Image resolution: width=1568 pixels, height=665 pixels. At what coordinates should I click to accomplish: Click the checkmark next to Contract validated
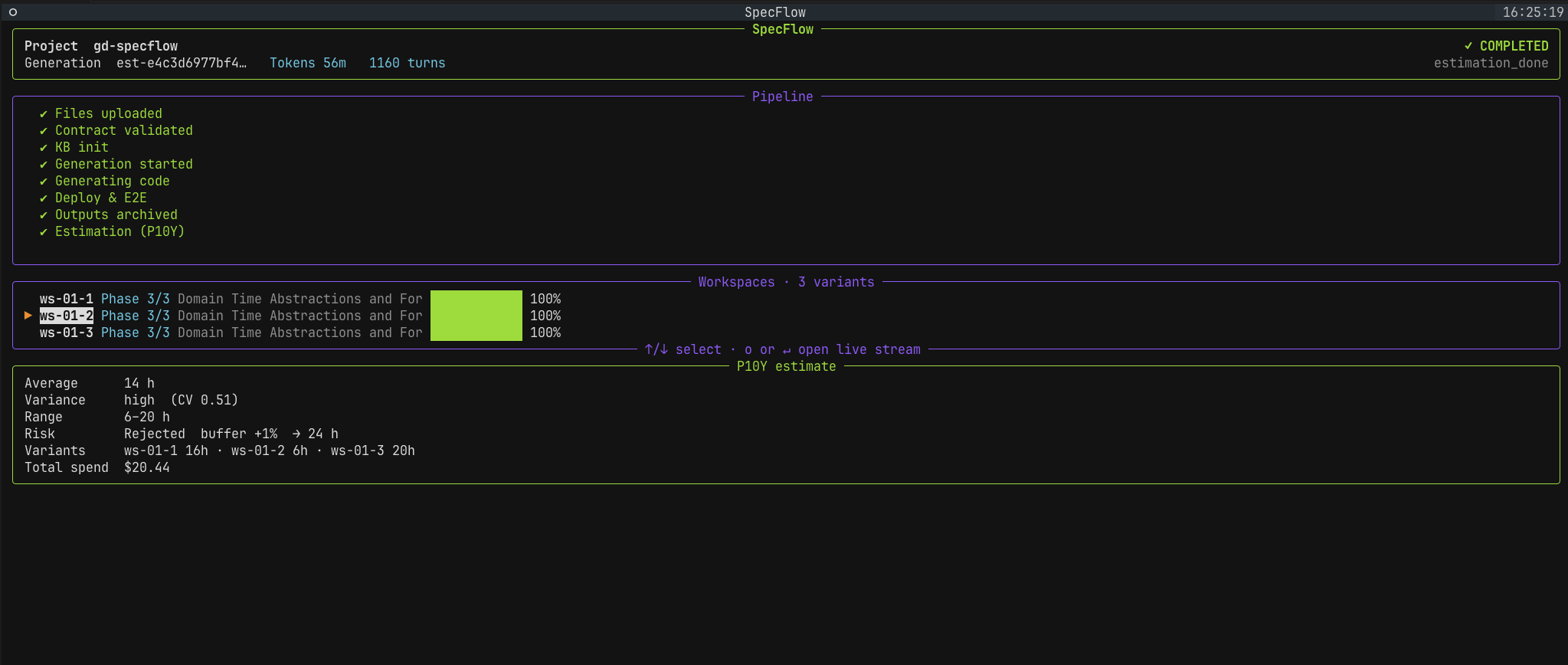pos(44,131)
